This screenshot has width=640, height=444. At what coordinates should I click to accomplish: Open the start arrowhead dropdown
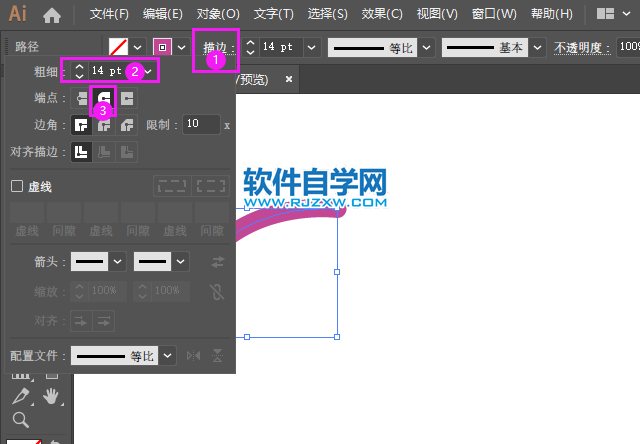(x=118, y=262)
